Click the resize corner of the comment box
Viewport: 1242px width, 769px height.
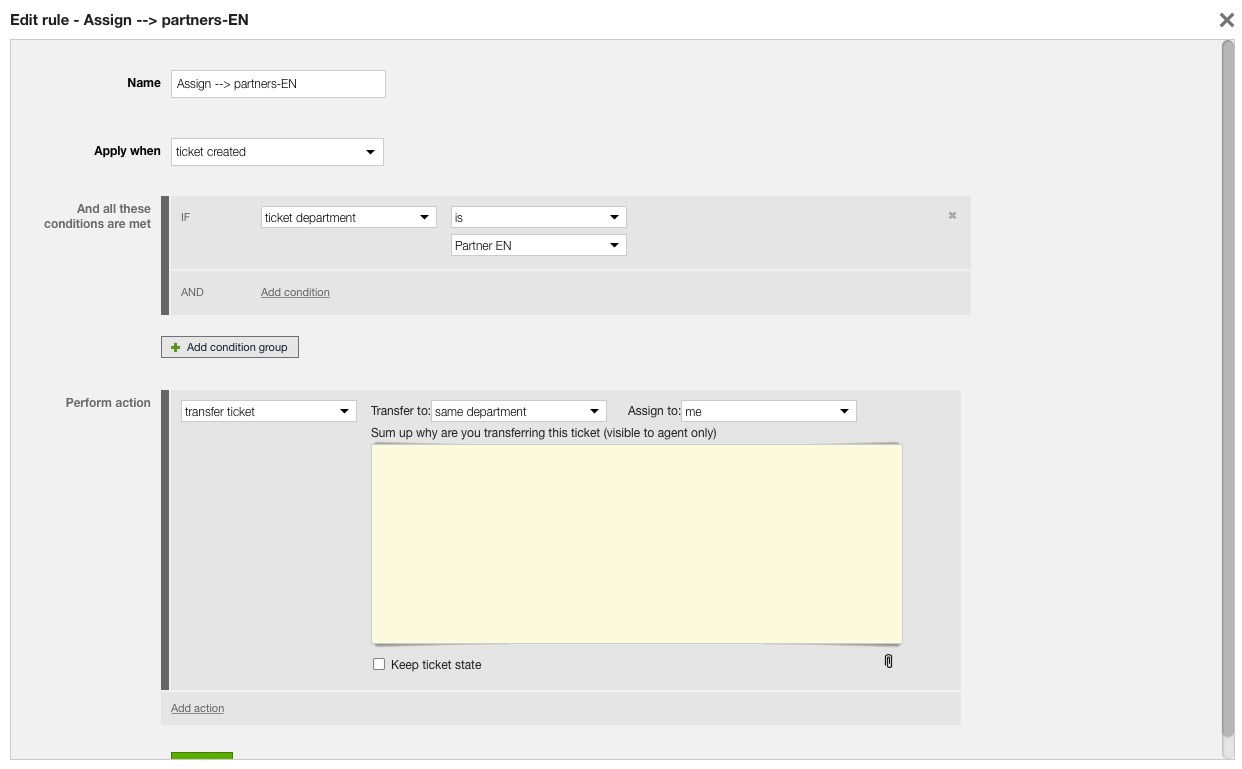(x=898, y=637)
